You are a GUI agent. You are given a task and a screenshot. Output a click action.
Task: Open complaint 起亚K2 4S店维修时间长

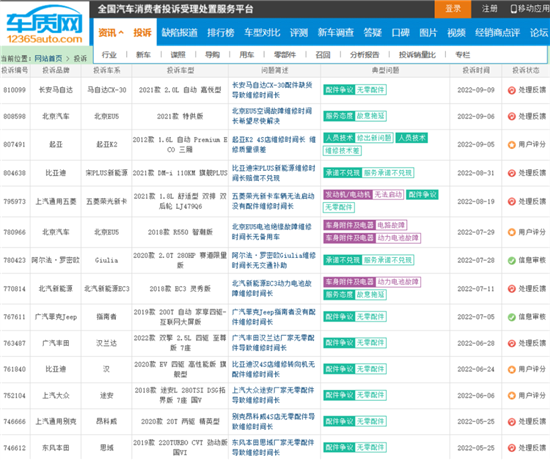coord(274,145)
